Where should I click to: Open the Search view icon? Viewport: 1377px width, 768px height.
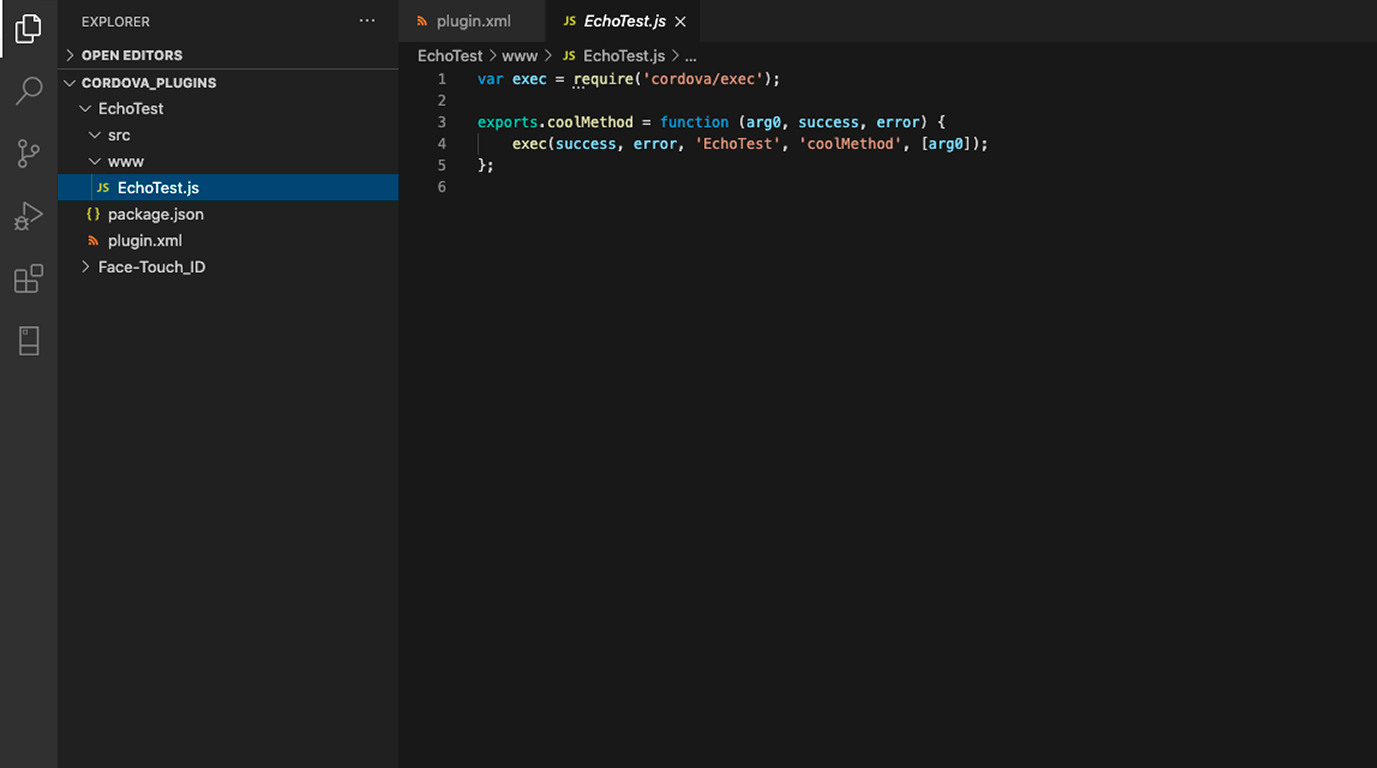tap(28, 91)
